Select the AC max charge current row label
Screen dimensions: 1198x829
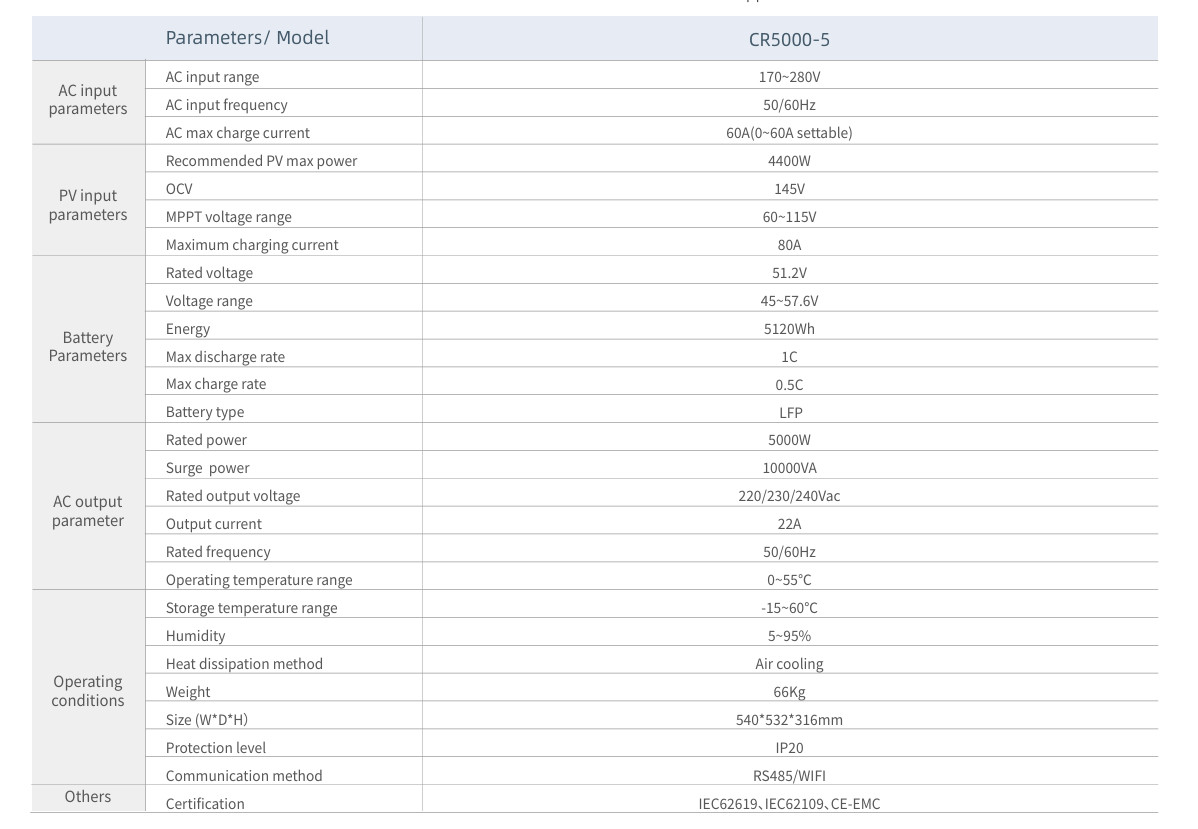238,133
